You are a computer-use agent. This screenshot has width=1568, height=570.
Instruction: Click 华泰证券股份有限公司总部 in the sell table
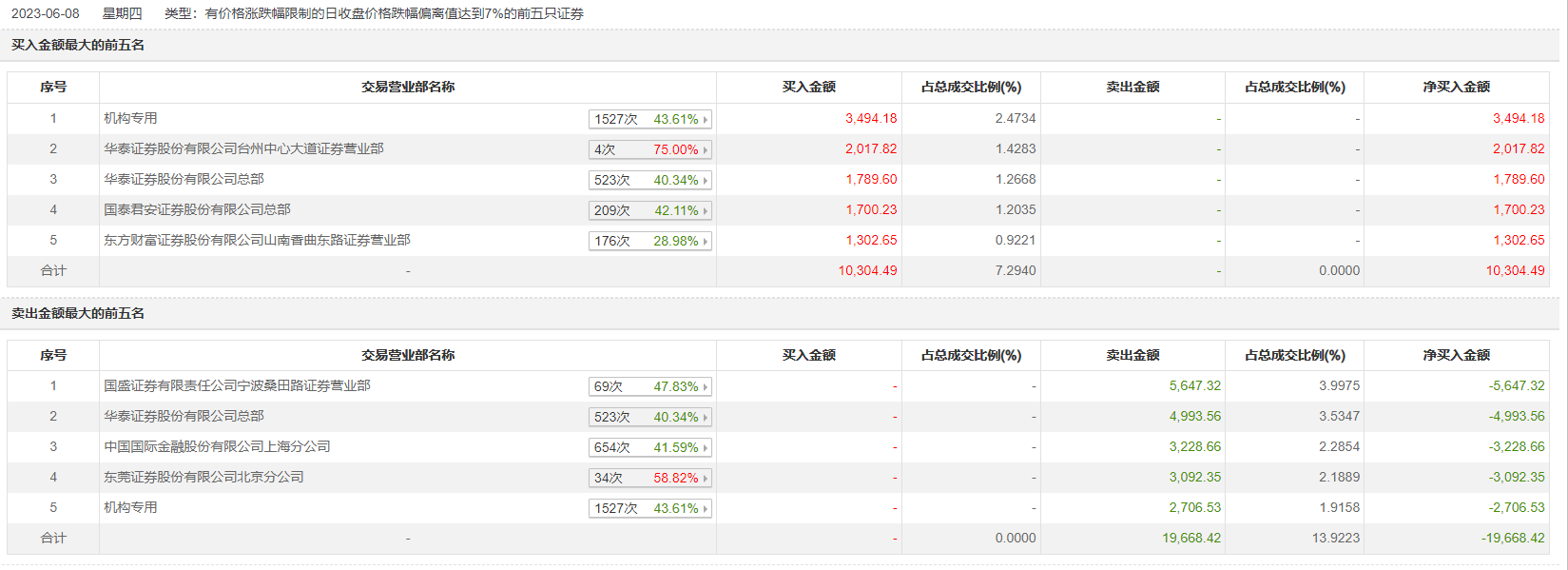[x=184, y=416]
